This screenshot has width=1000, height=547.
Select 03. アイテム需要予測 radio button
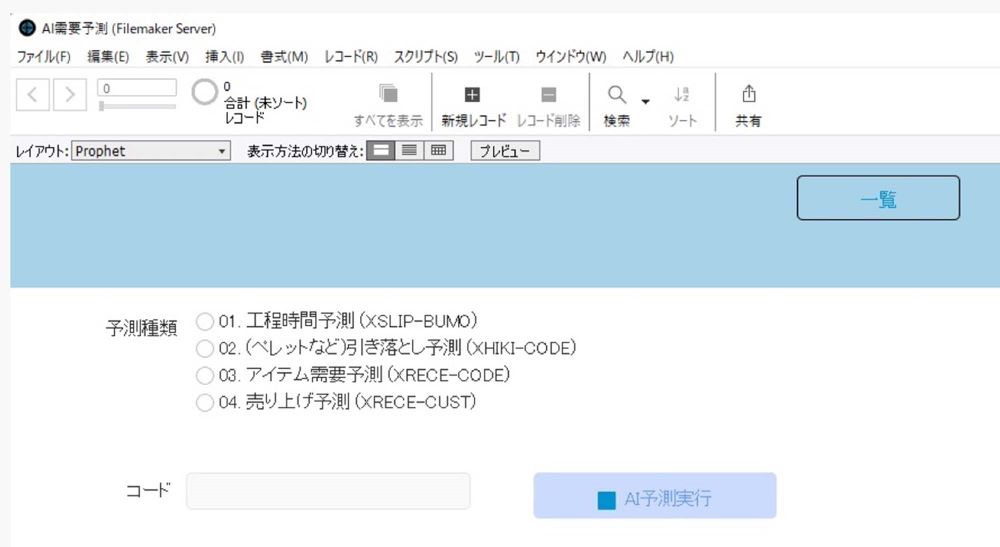205,376
